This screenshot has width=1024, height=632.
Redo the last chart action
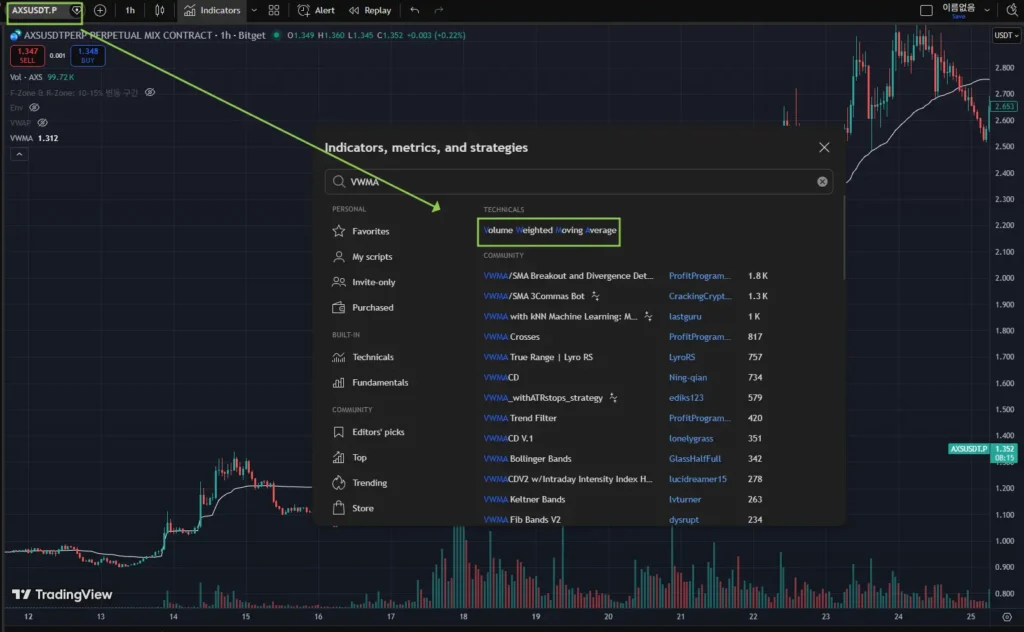439,10
